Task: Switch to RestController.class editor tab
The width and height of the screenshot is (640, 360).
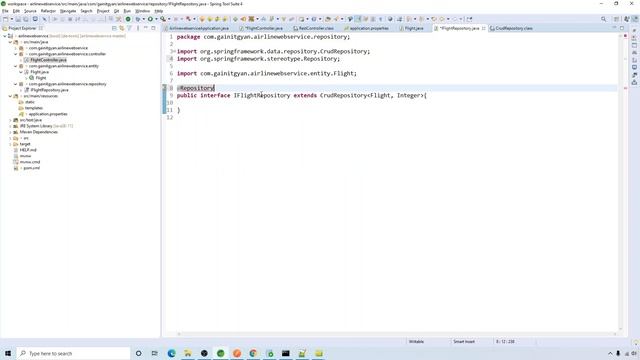Action: click(313, 28)
